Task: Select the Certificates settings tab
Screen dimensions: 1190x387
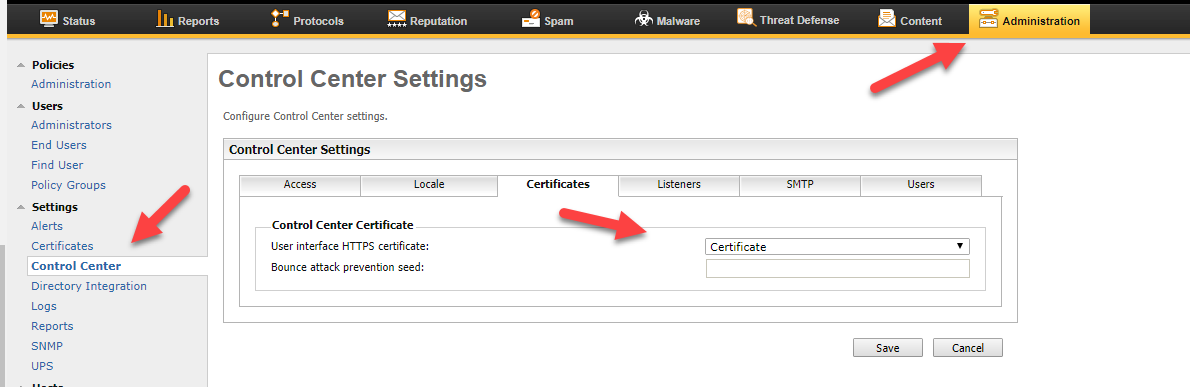Action: [558, 184]
